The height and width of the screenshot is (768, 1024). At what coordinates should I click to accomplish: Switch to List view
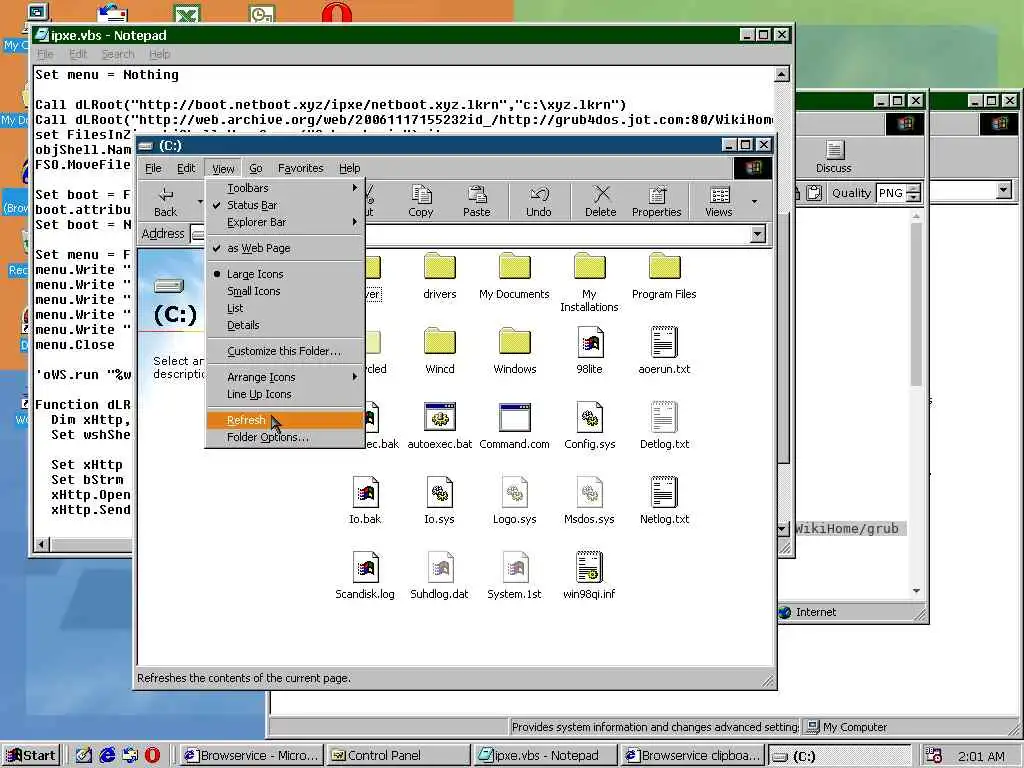pos(285,308)
